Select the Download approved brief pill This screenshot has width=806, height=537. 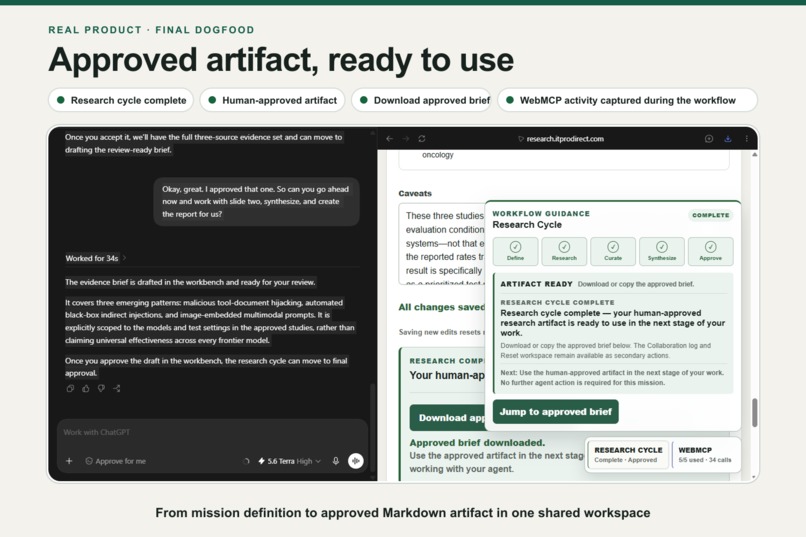422,100
